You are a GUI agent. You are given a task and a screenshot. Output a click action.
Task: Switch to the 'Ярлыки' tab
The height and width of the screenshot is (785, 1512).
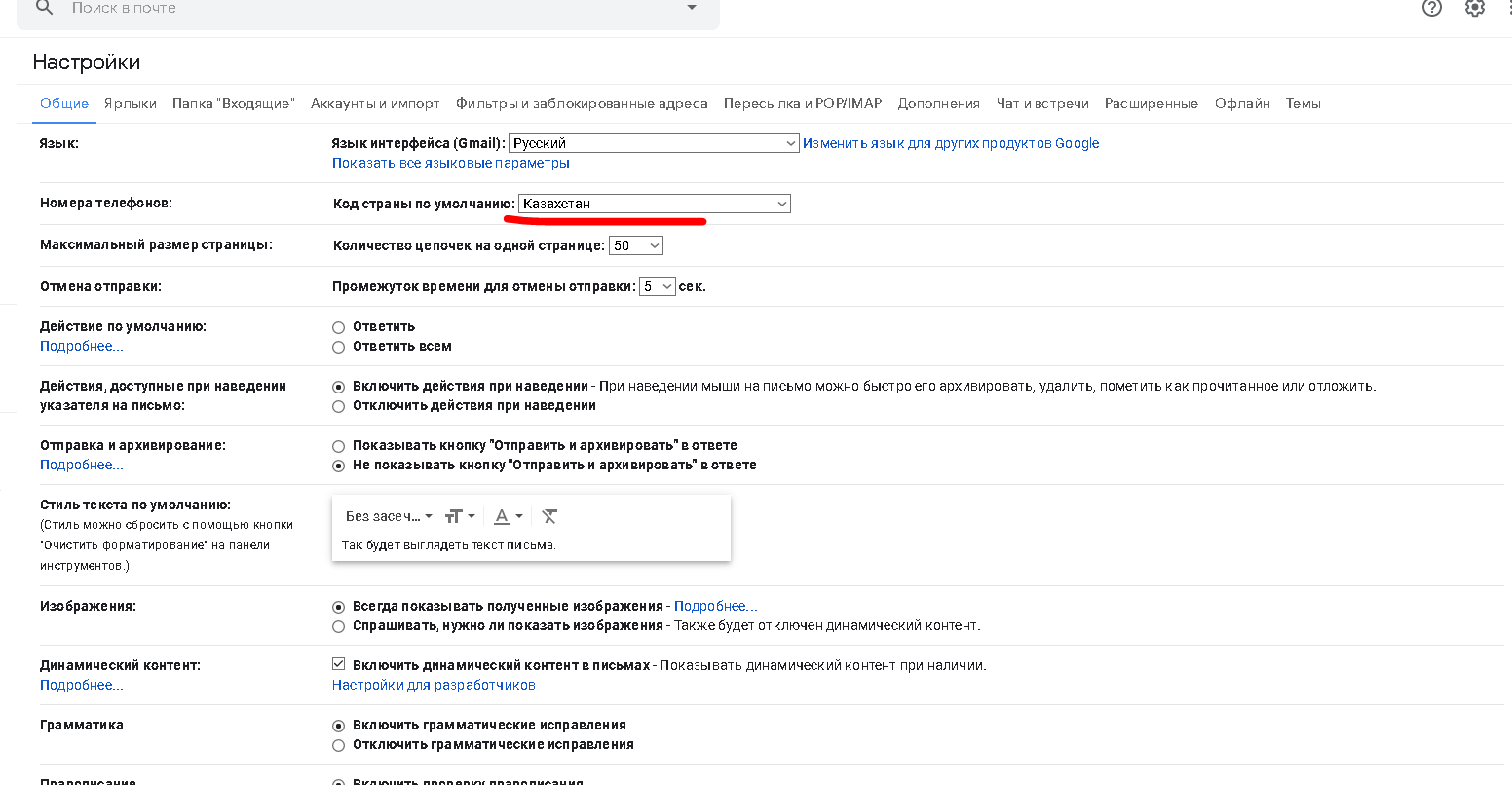[131, 103]
